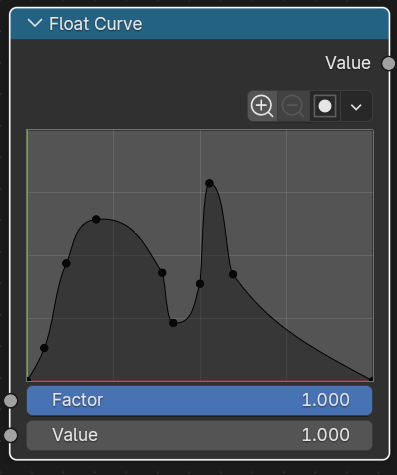Viewport: 397px width, 475px height.
Task: Select the bottom-right curve end point
Action: point(371,379)
